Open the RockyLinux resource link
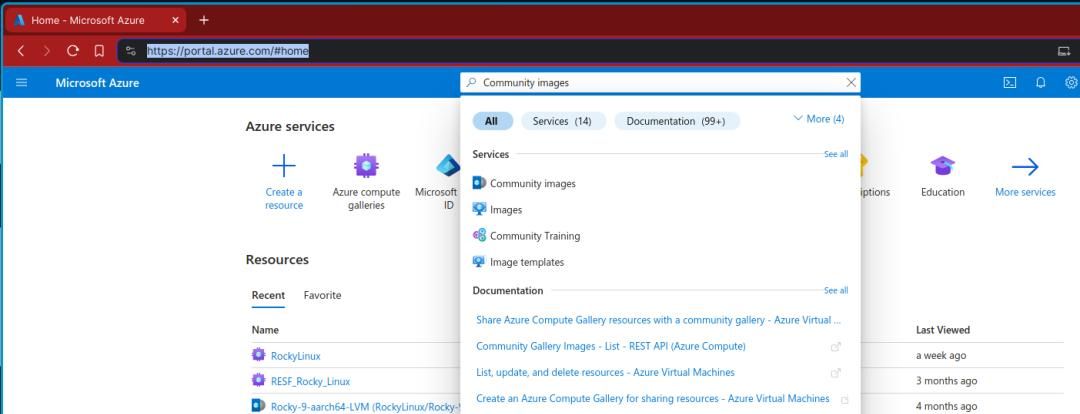The image size is (1080, 414). 295,356
